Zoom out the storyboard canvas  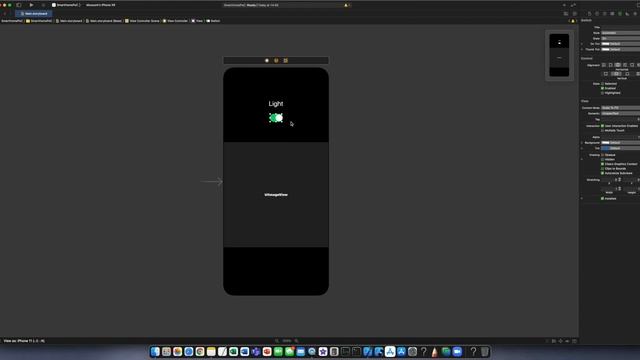point(277,341)
